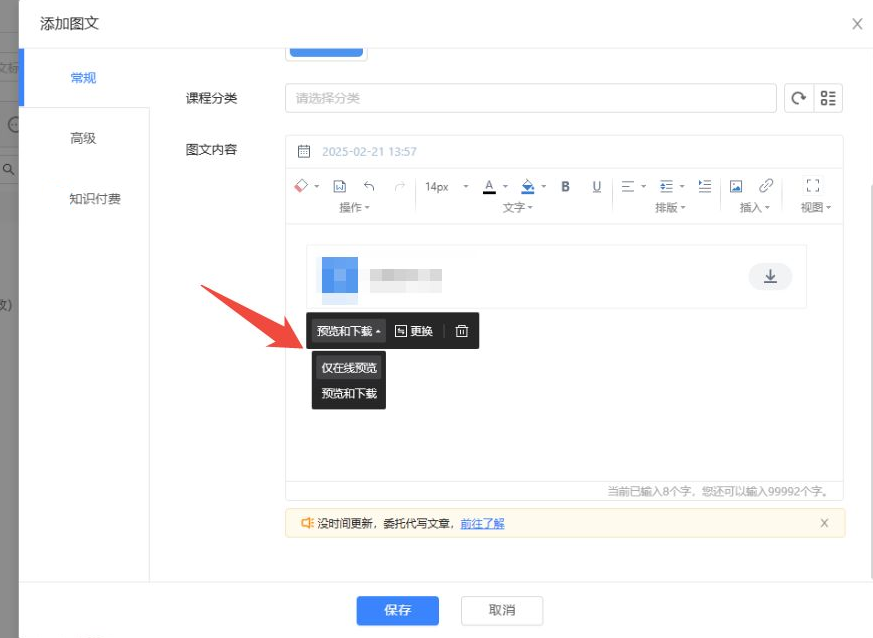The width and height of the screenshot is (873, 638).
Task: Click the redo arrow icon
Action: pos(399,186)
